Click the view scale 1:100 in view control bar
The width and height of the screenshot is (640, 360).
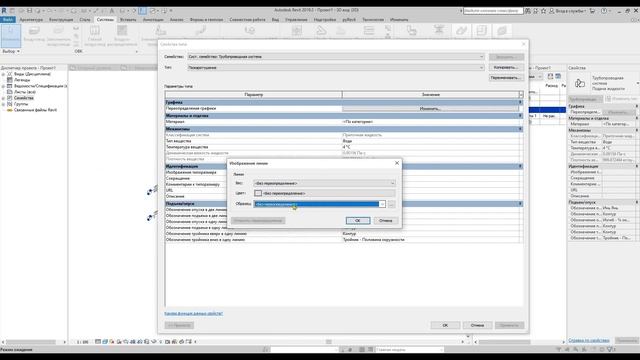(82, 342)
